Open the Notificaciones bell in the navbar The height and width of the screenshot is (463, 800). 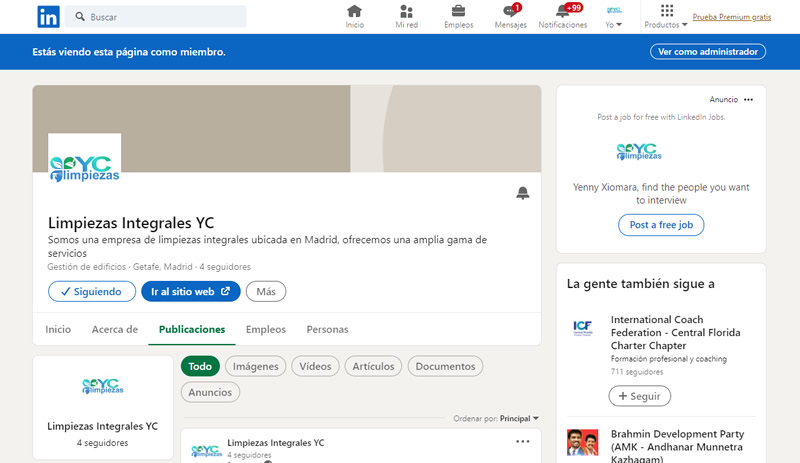pos(563,17)
